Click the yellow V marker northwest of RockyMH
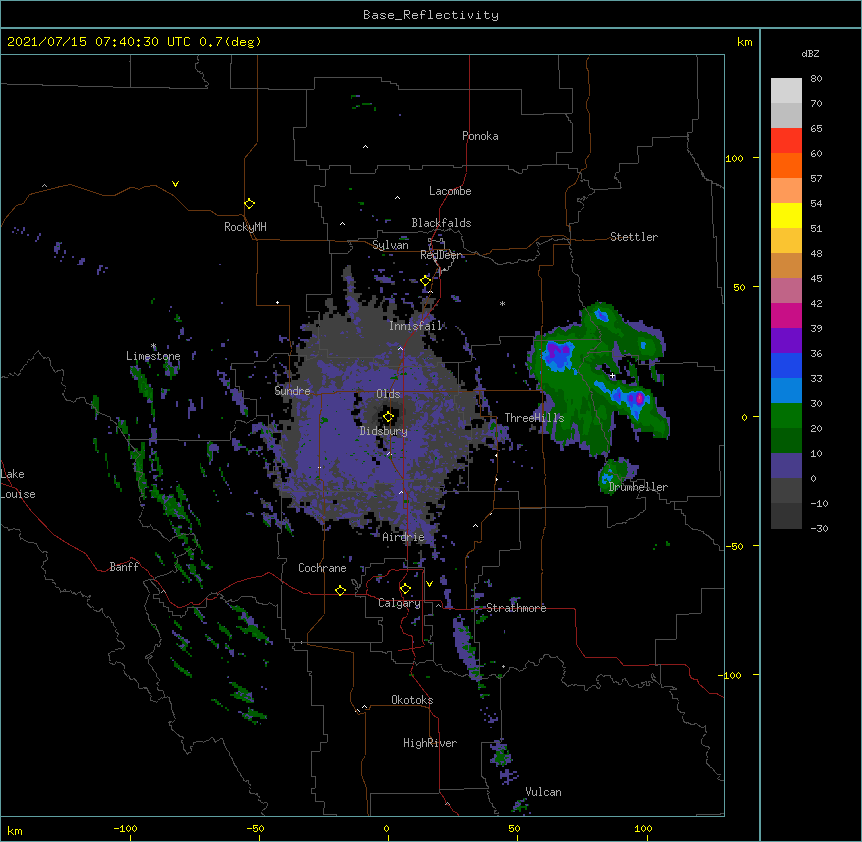Screen dimensions: 862x842 [175, 184]
